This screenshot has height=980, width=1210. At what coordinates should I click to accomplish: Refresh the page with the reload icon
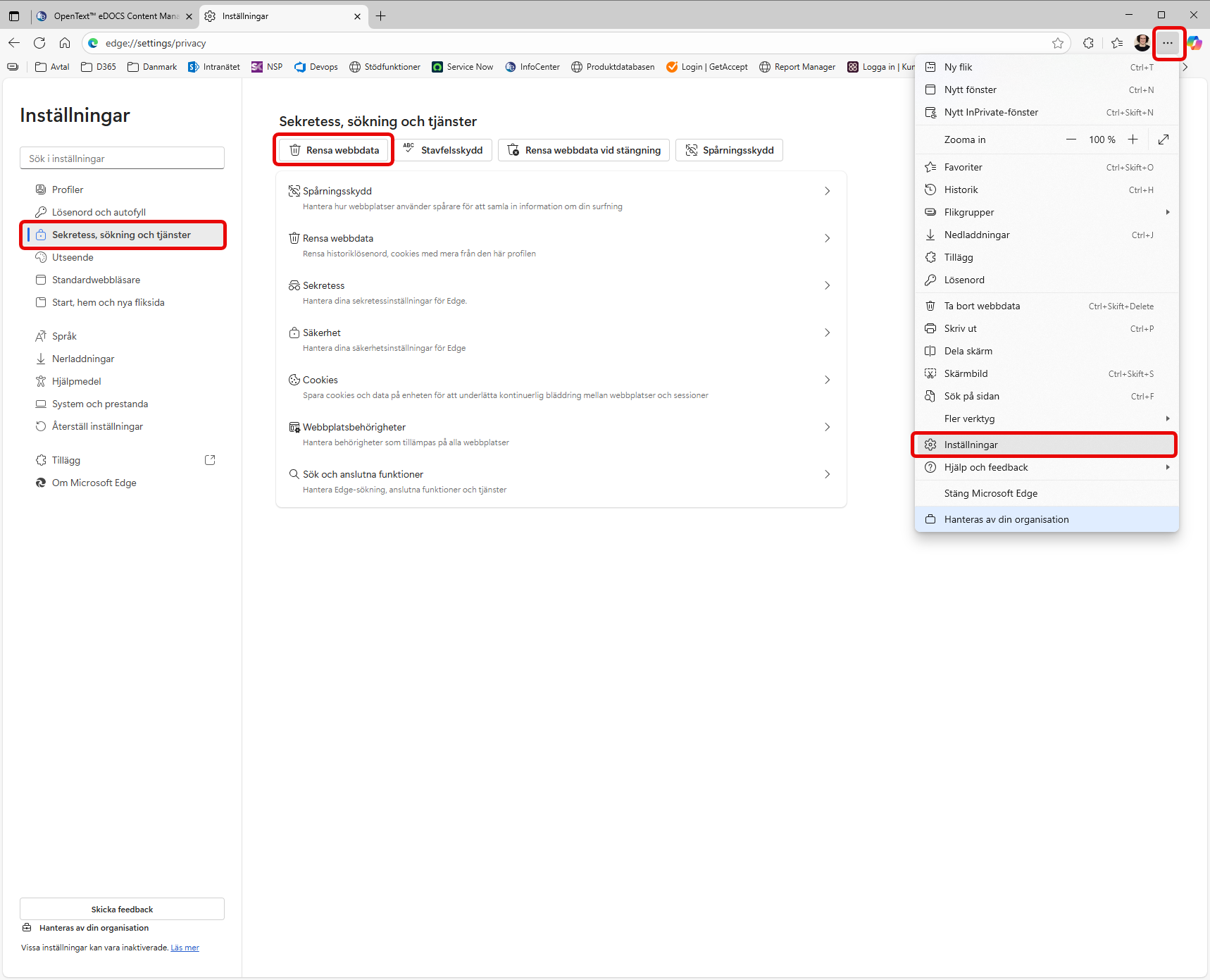[x=39, y=43]
